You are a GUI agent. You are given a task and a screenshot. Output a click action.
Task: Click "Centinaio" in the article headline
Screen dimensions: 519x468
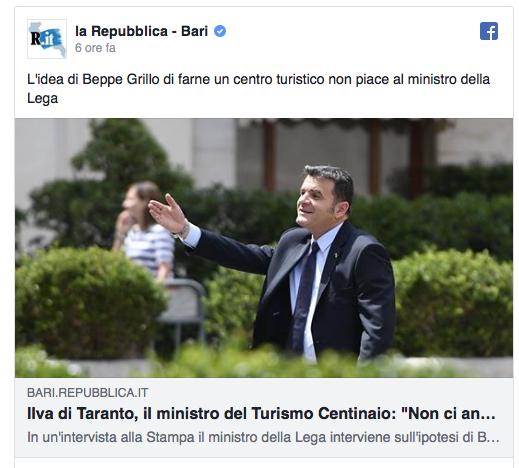pos(357,414)
